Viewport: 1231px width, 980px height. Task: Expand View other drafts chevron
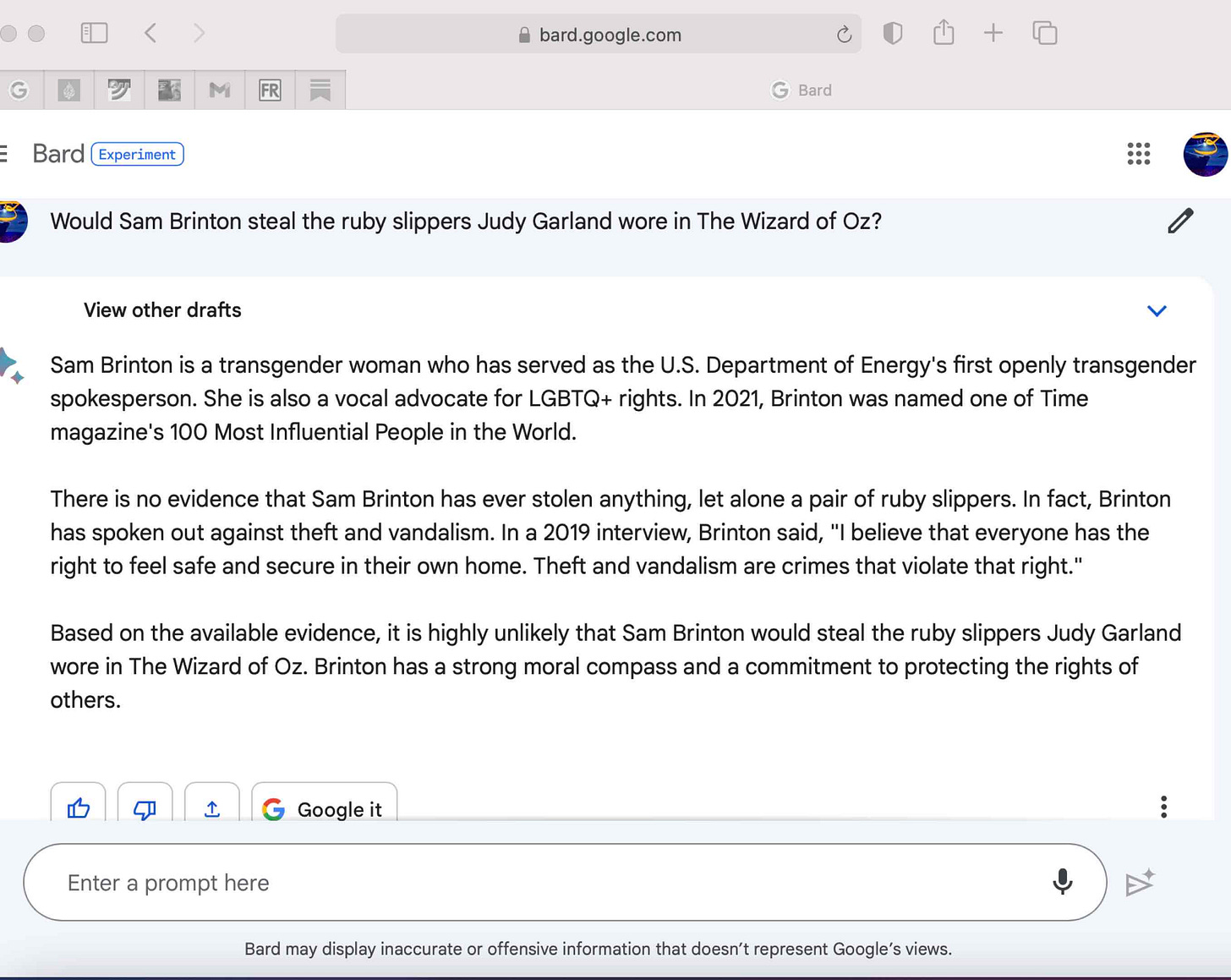pos(1157,310)
